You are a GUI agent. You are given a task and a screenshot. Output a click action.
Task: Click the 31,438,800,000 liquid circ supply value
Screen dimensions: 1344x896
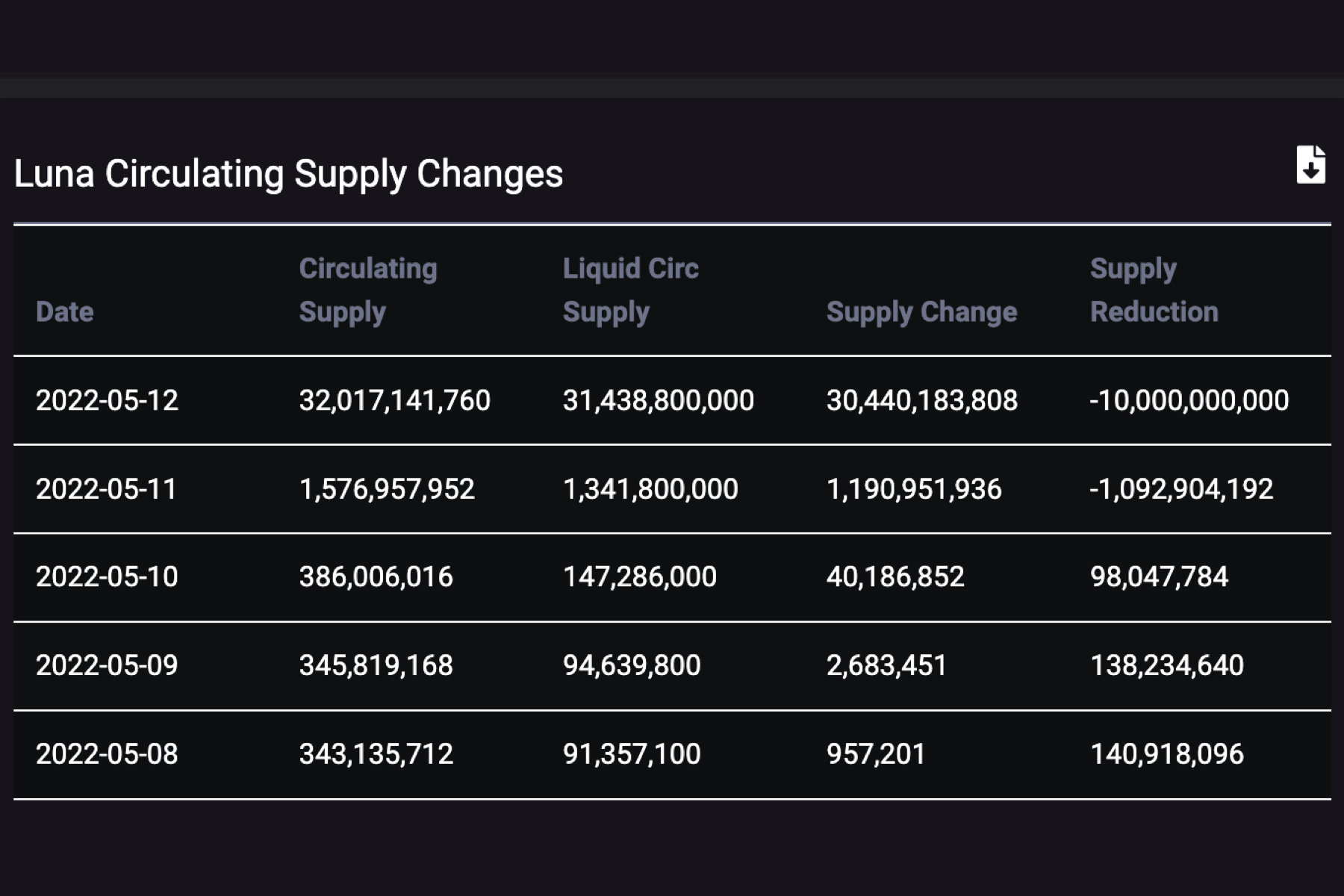(x=659, y=400)
